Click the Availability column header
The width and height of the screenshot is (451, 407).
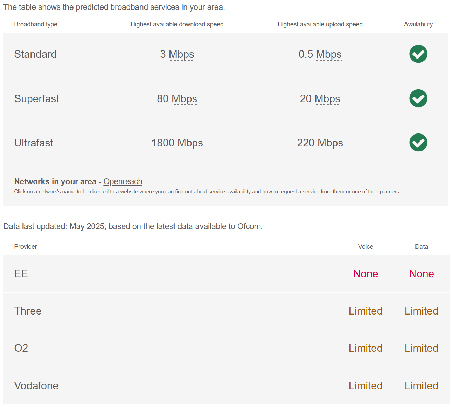(x=418, y=24)
